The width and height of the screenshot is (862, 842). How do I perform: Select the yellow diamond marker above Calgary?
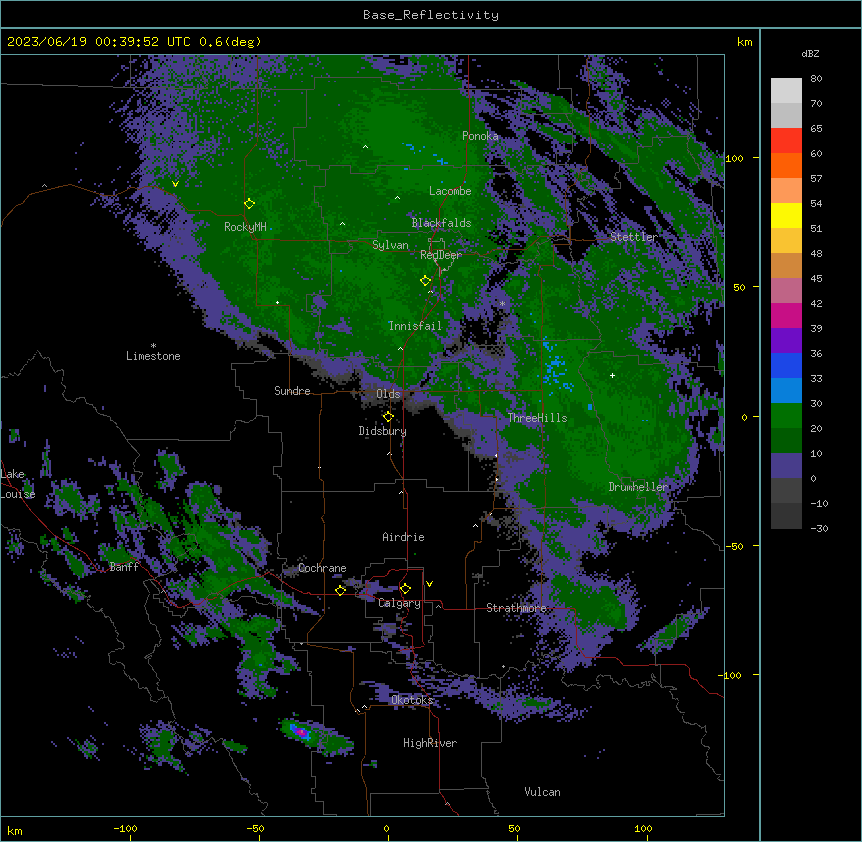[x=405, y=589]
